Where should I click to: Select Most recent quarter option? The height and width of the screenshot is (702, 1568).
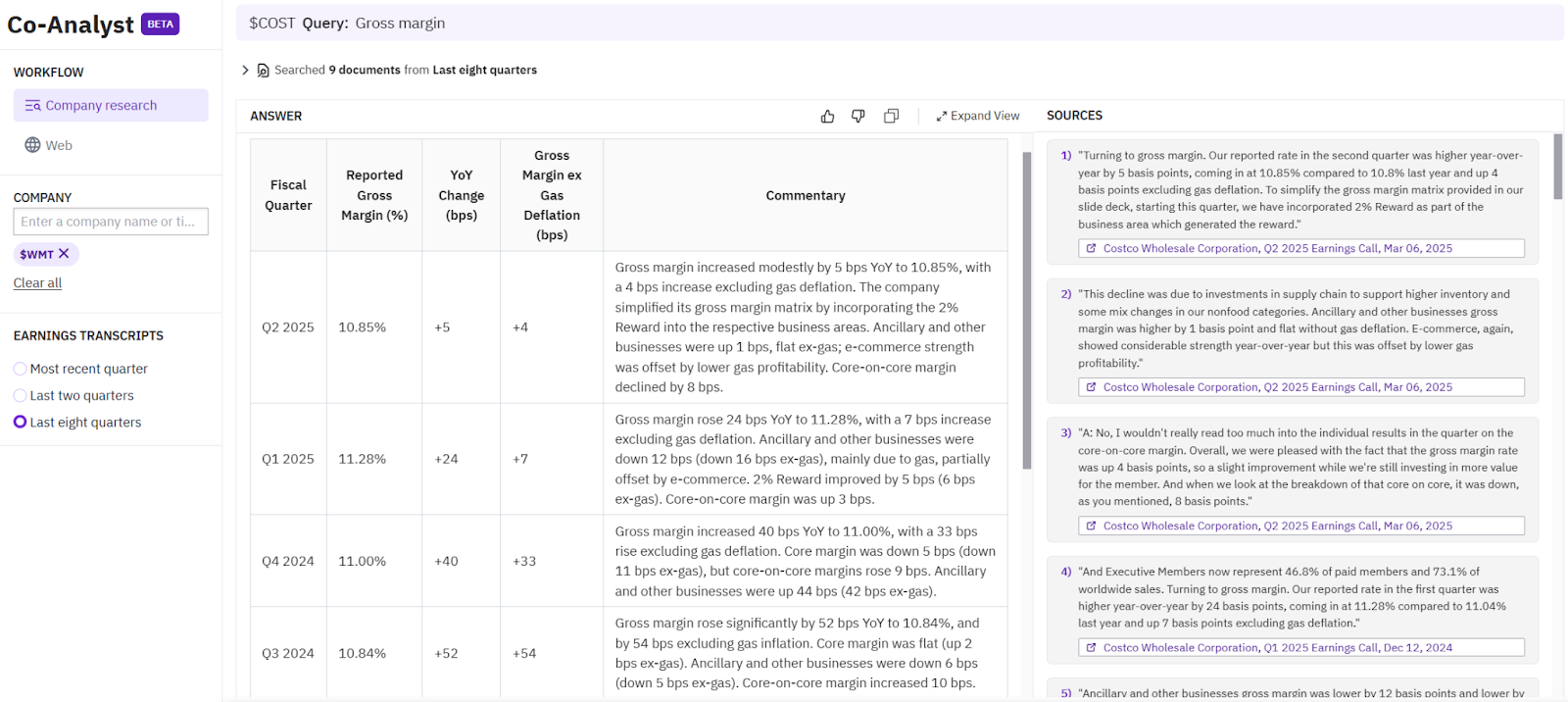[20, 369]
